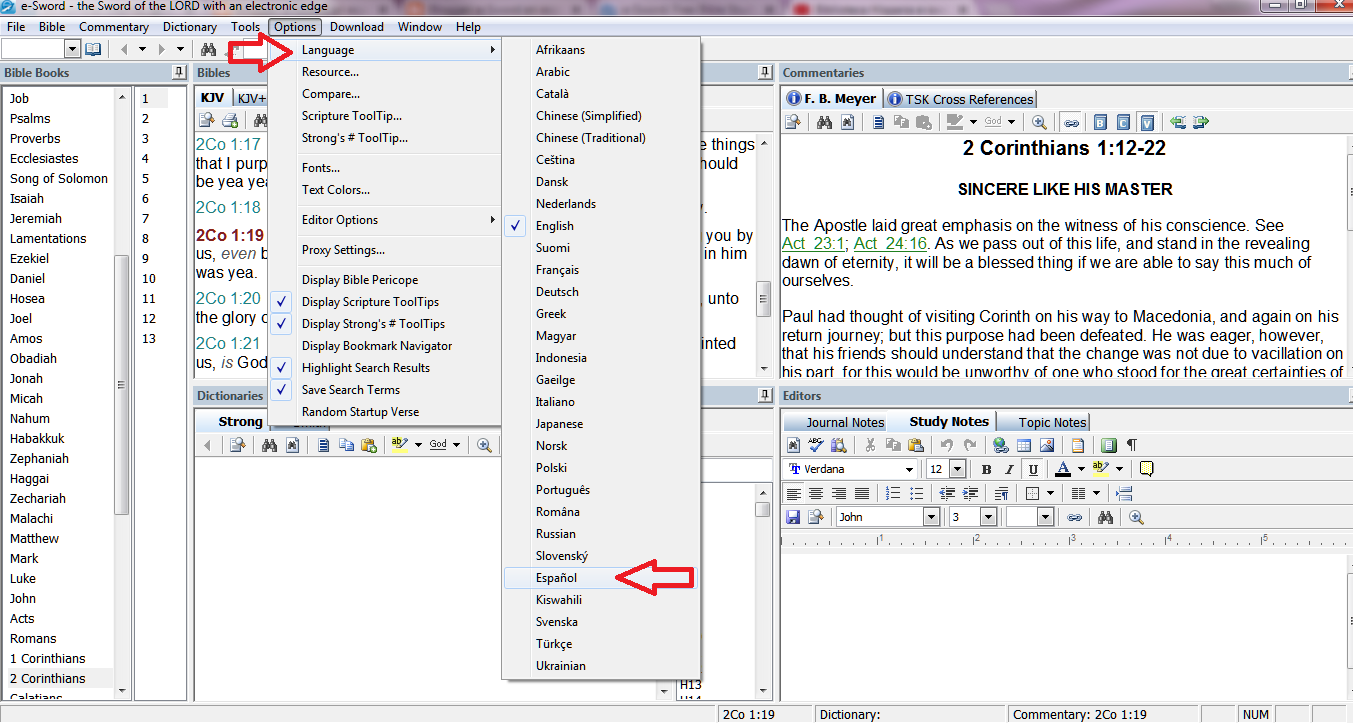
Task: Click the print icon in the Bibles toolbar
Action: [230, 121]
